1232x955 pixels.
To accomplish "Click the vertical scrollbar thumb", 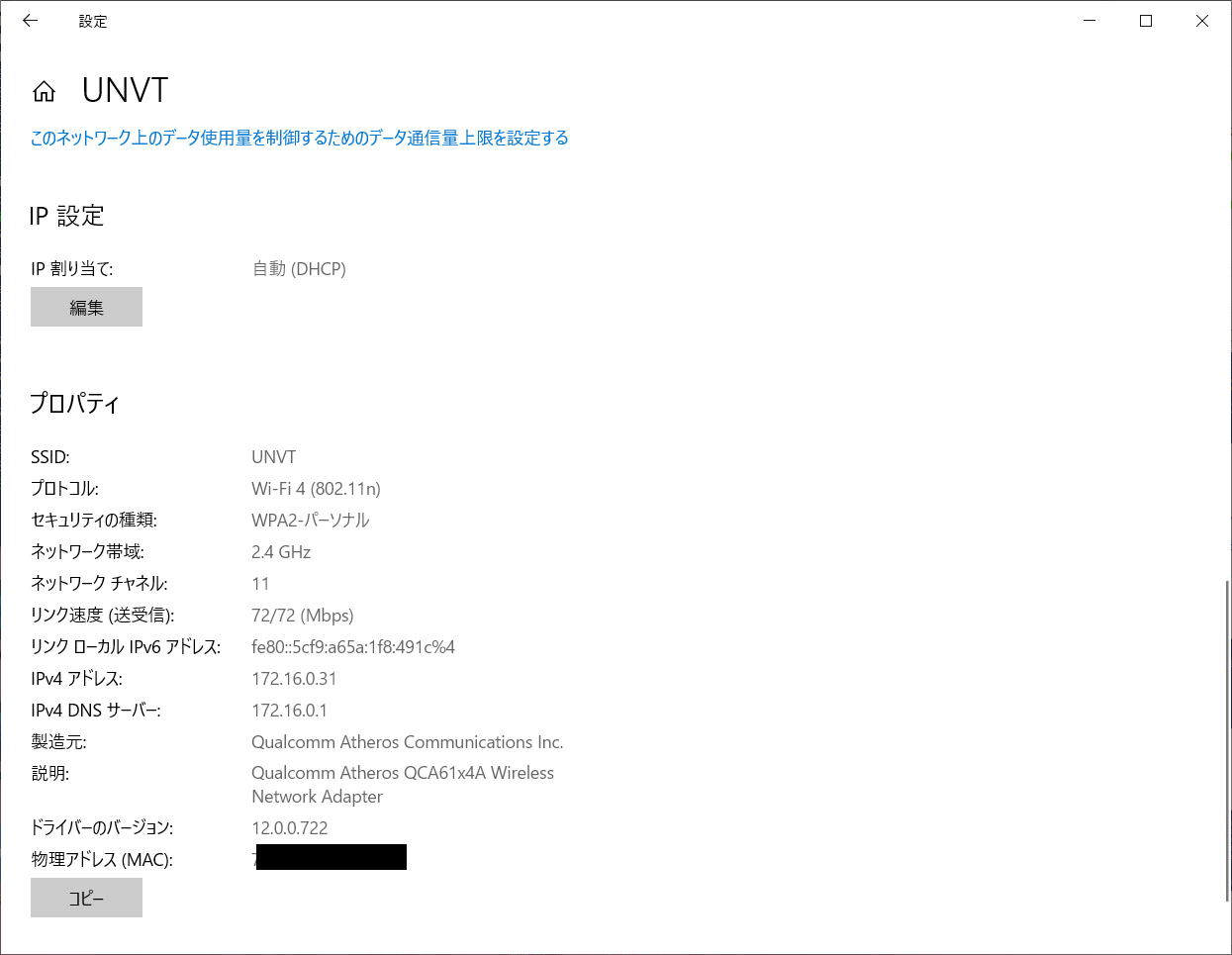I will coord(1227,742).
